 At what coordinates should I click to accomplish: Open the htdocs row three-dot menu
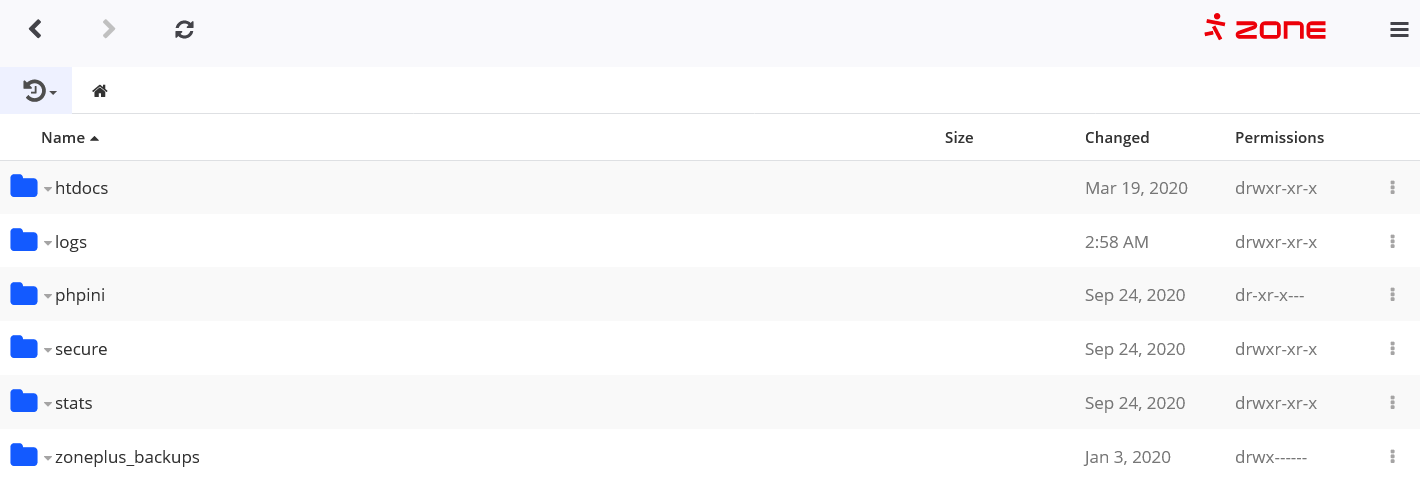pyautogui.click(x=1392, y=187)
